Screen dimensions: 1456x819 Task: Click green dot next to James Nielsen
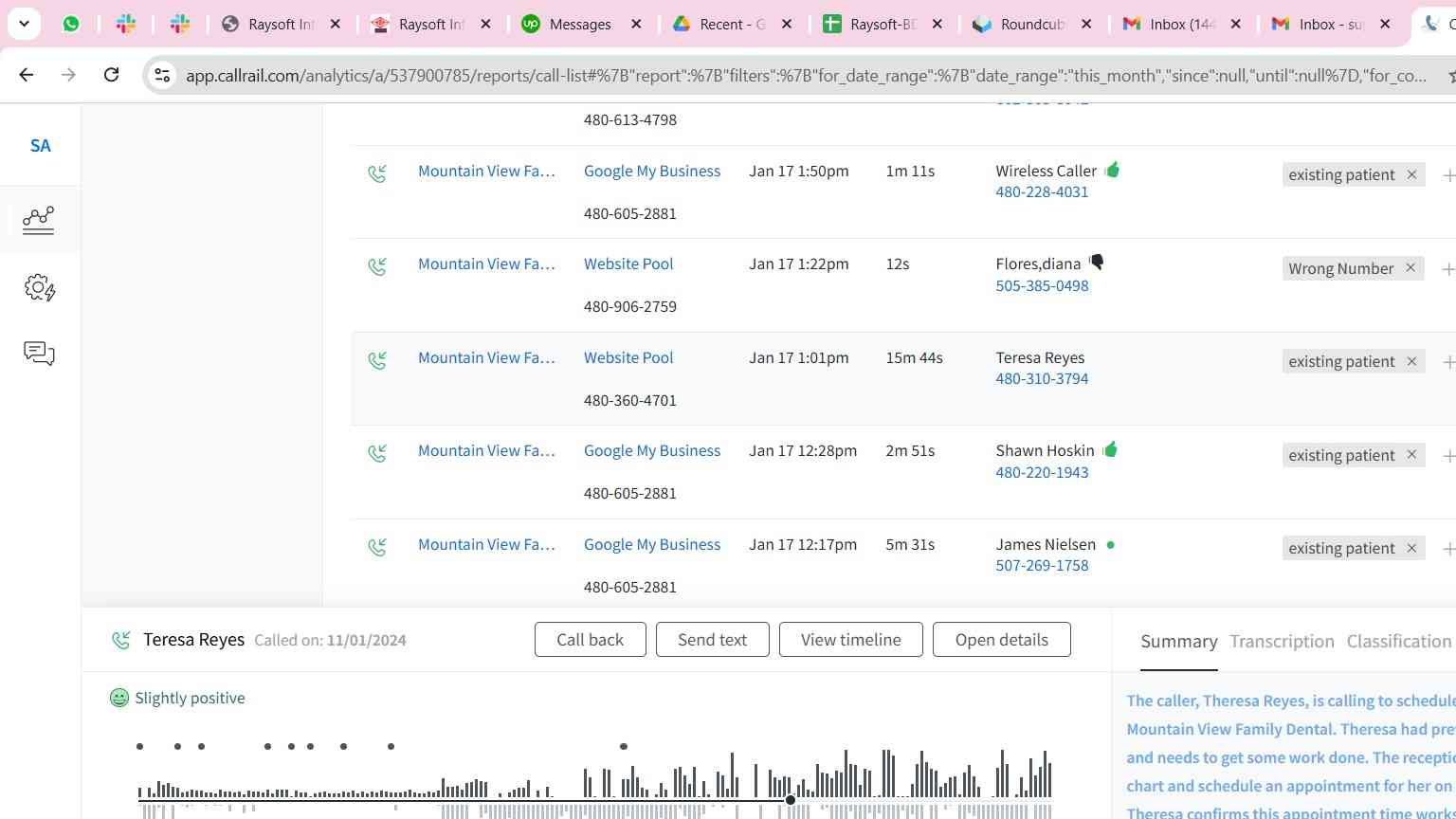pyautogui.click(x=1110, y=545)
